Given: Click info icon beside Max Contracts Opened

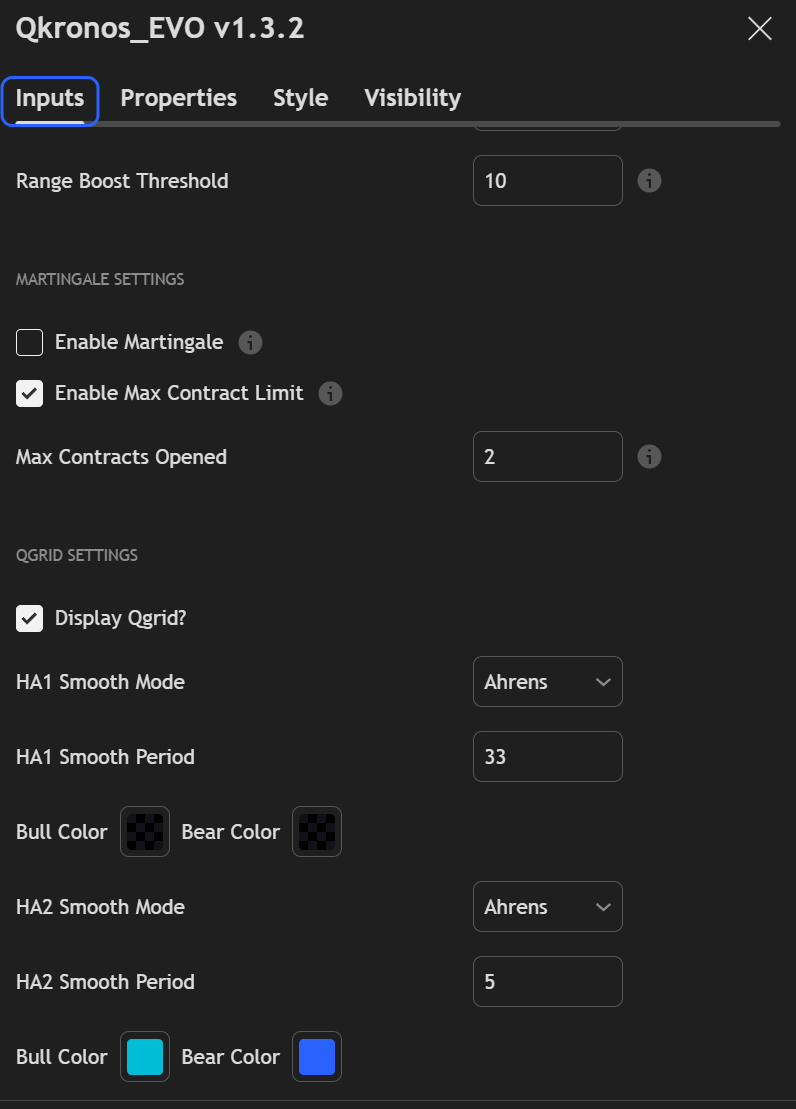Looking at the screenshot, I should 650,457.
